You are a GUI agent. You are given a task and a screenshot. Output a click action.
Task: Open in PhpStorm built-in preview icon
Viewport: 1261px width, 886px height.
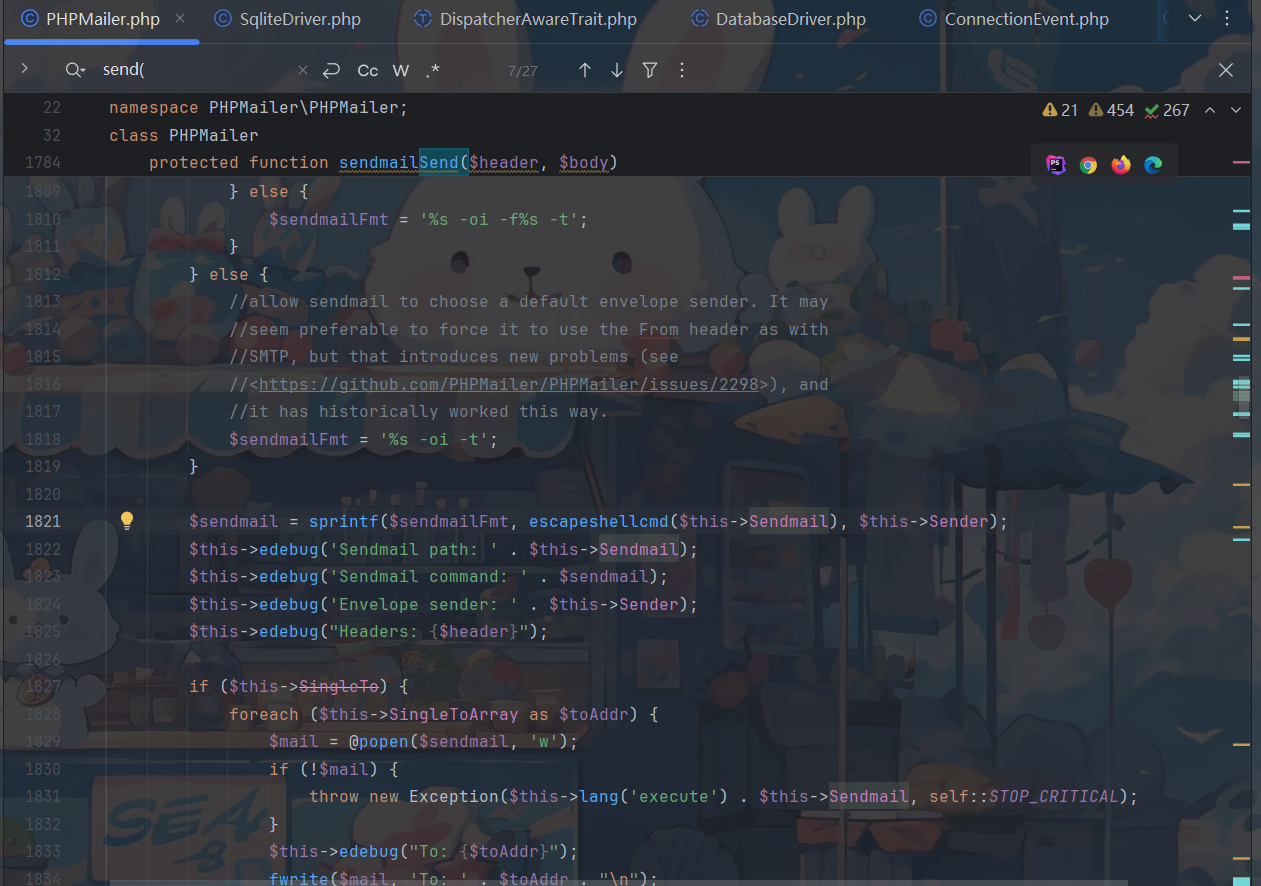(x=1056, y=165)
